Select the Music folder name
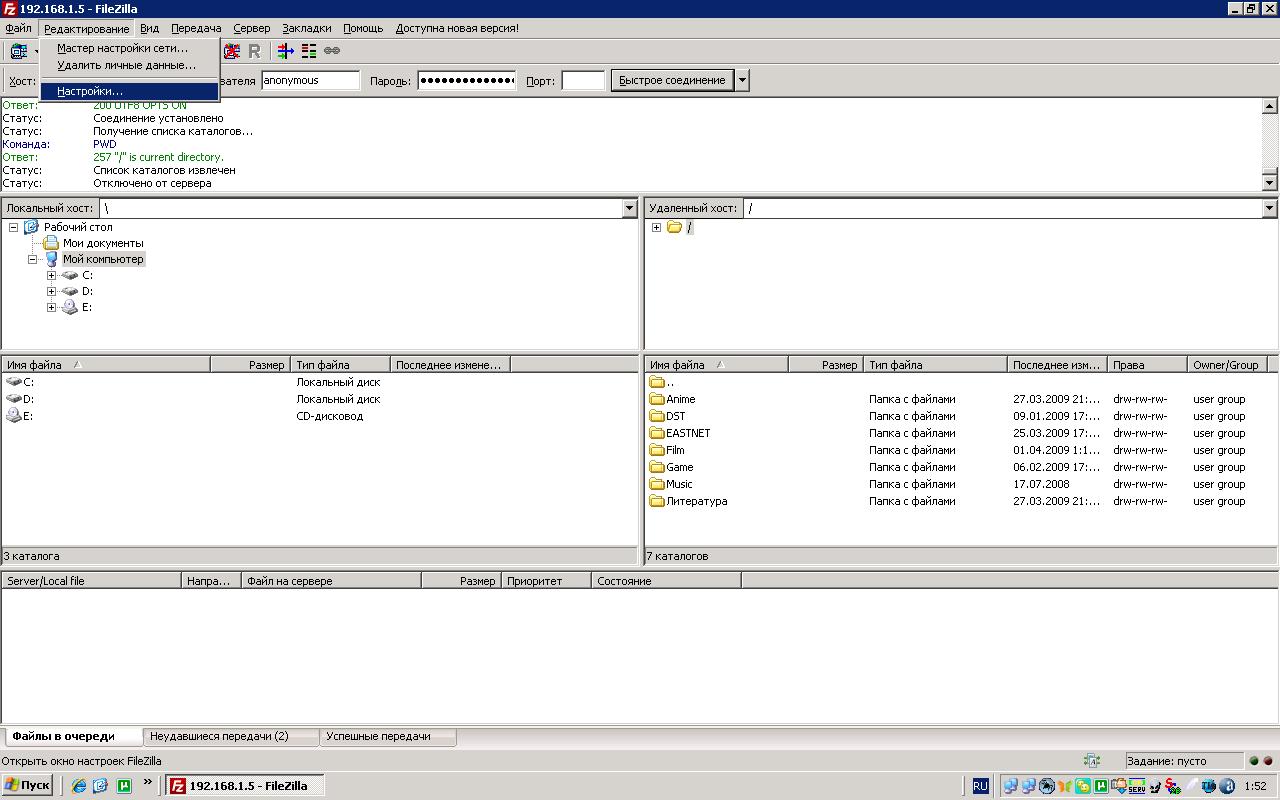This screenshot has height=800, width=1280. 679,484
